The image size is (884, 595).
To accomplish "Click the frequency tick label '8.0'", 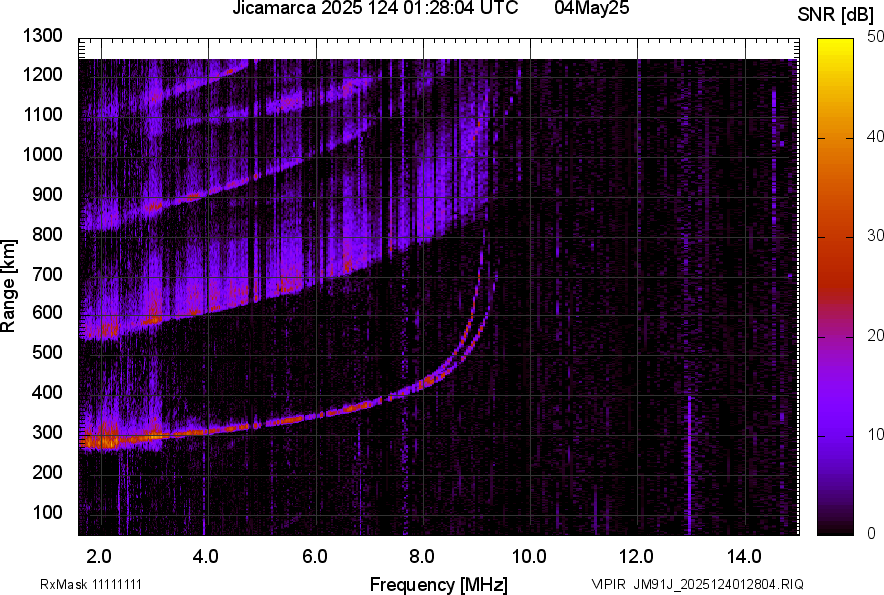I will click(x=422, y=557).
